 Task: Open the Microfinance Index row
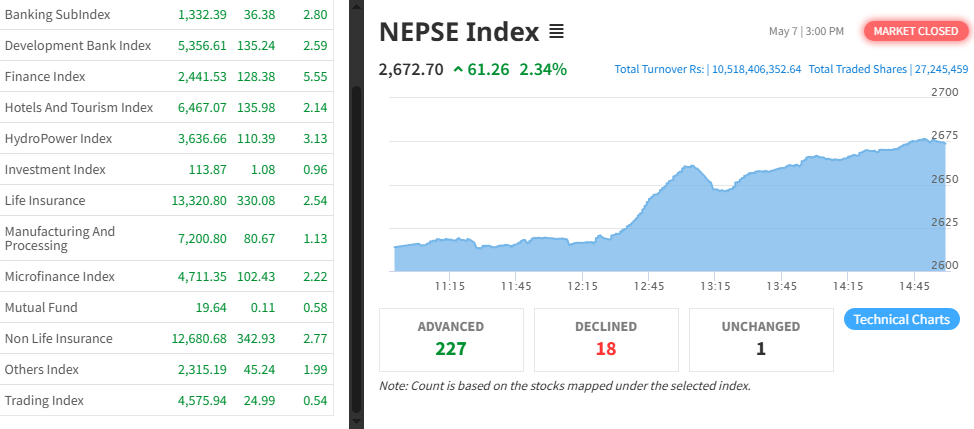(60, 276)
